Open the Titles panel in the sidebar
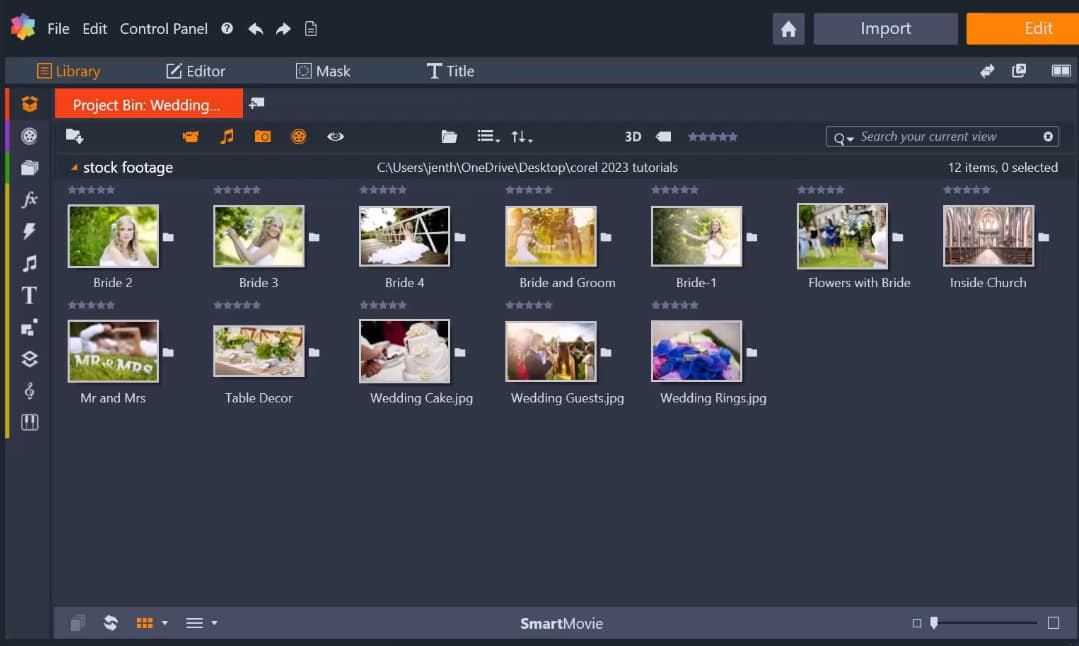1079x646 pixels. [29, 295]
